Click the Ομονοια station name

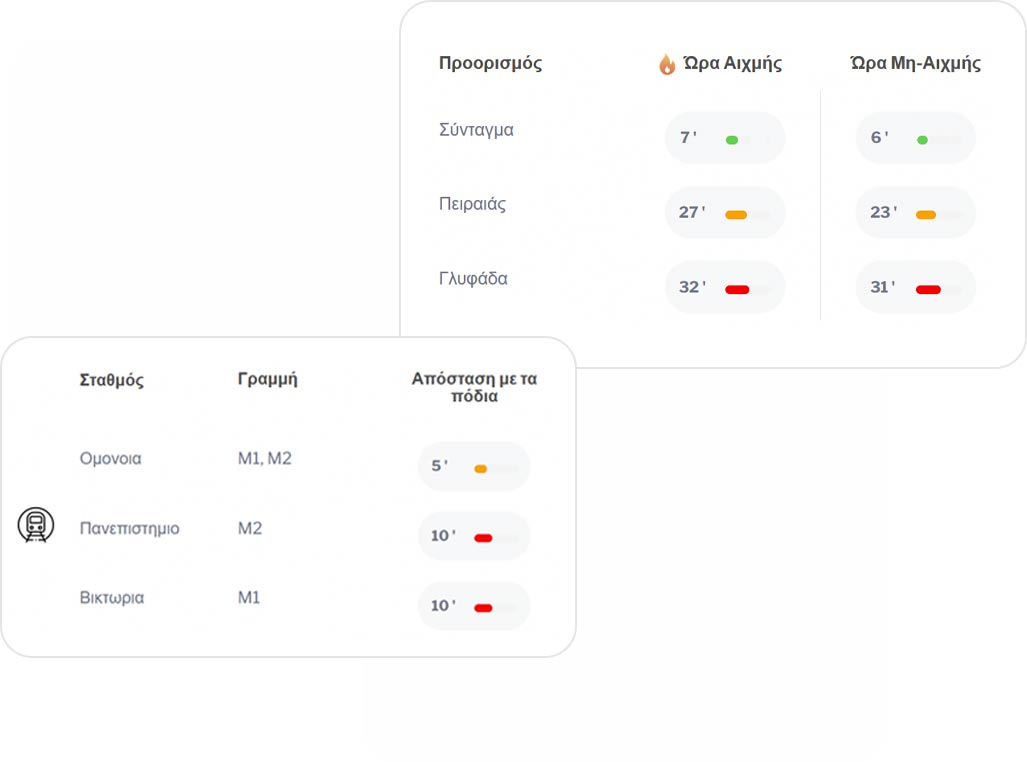coord(110,458)
